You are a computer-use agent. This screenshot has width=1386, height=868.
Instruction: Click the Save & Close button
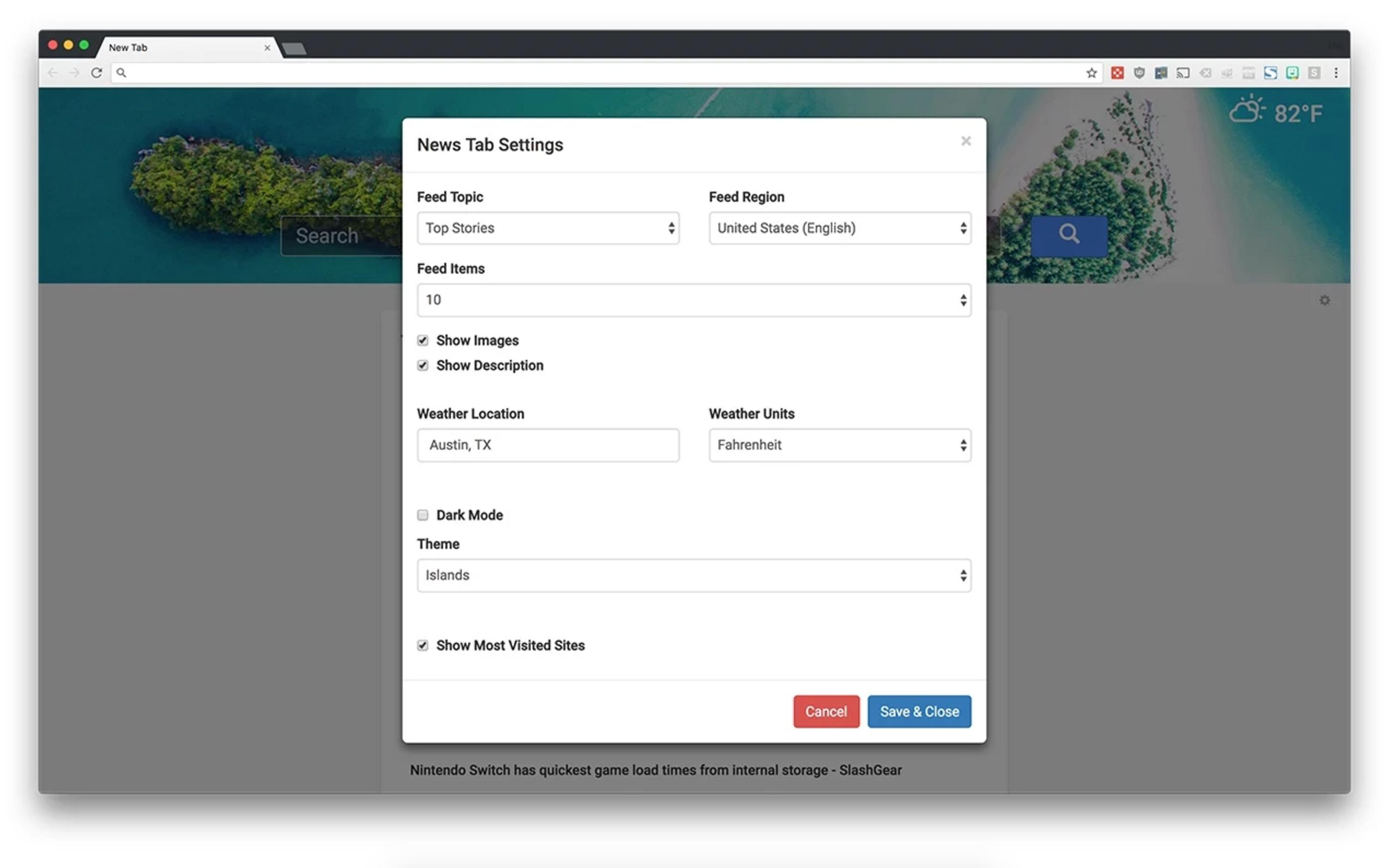tap(919, 711)
